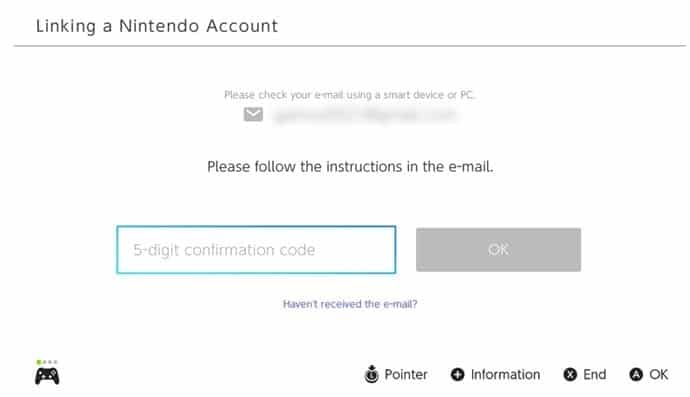Select the OK label in footer bar

click(x=658, y=375)
